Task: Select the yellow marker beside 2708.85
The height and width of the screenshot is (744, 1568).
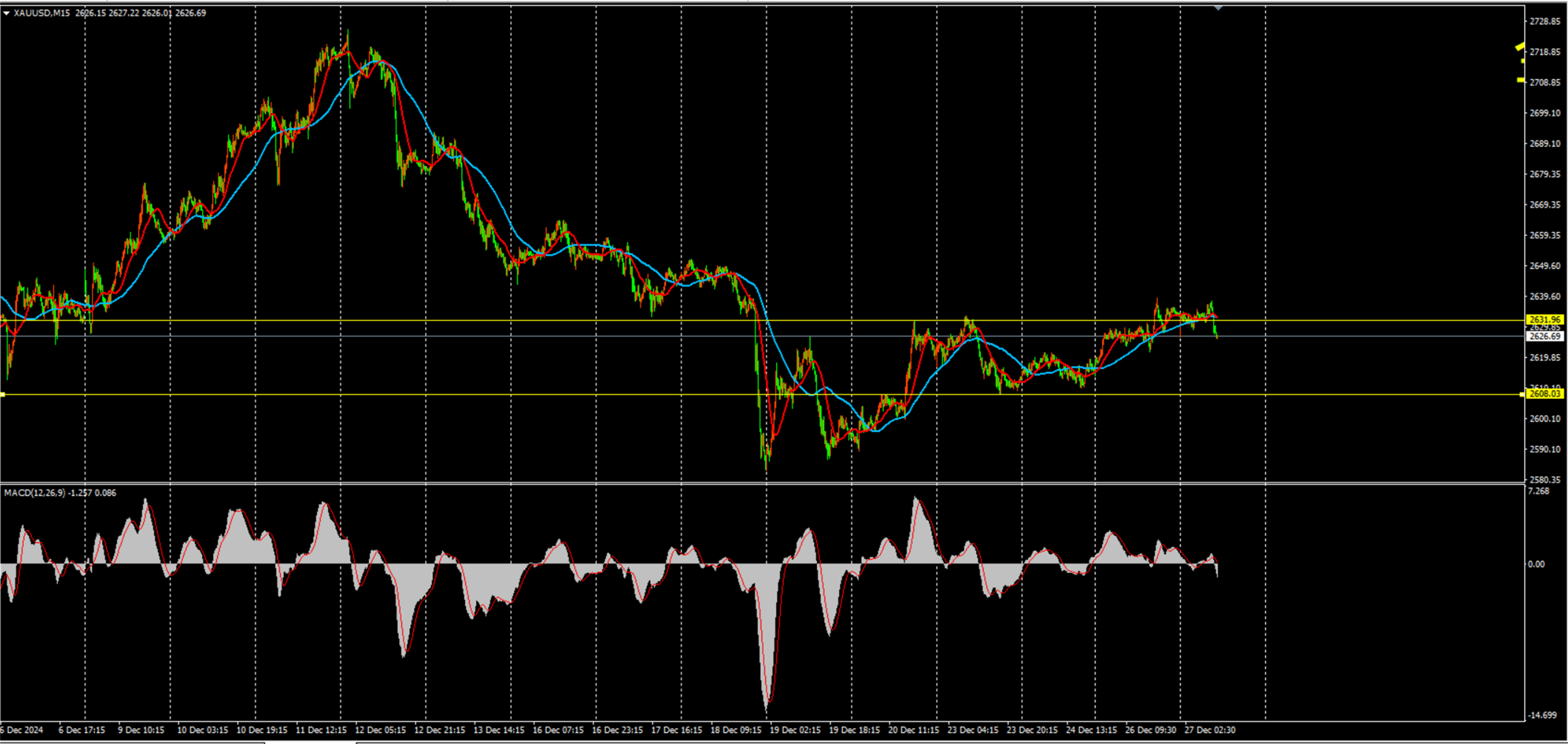Action: click(x=1521, y=80)
